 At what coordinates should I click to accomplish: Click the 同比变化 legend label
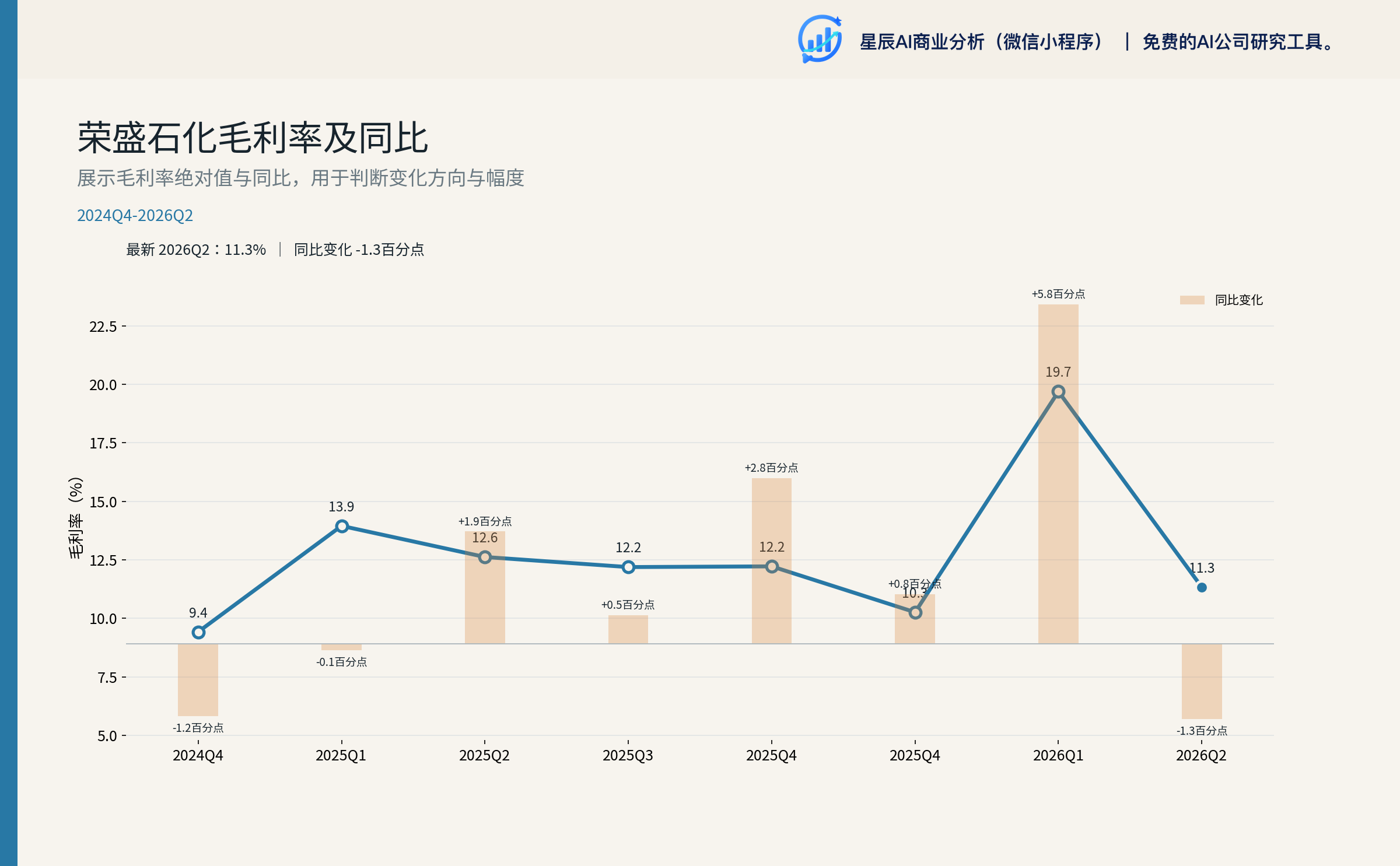[1238, 300]
